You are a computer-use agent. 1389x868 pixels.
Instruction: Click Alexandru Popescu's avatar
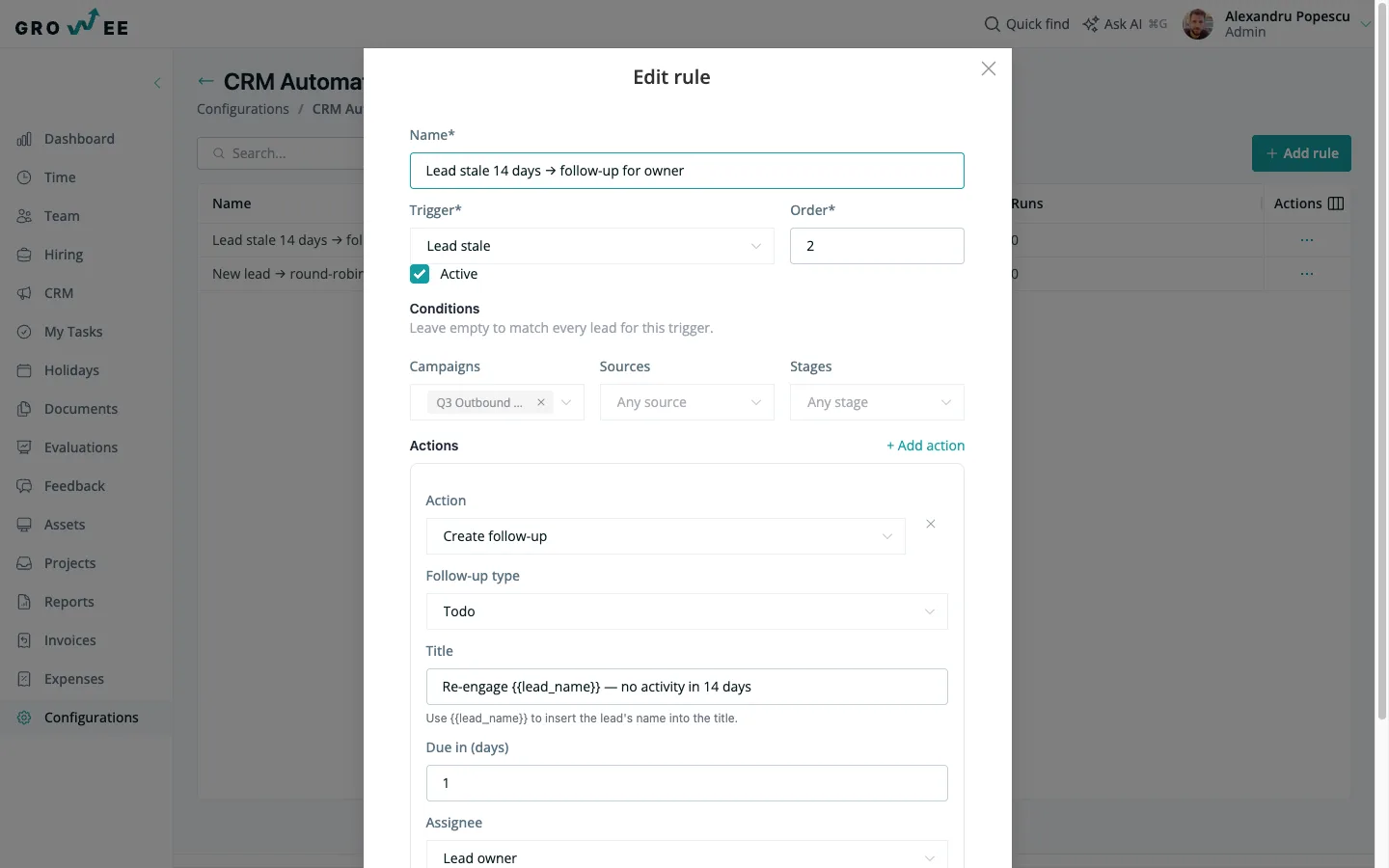(1198, 24)
